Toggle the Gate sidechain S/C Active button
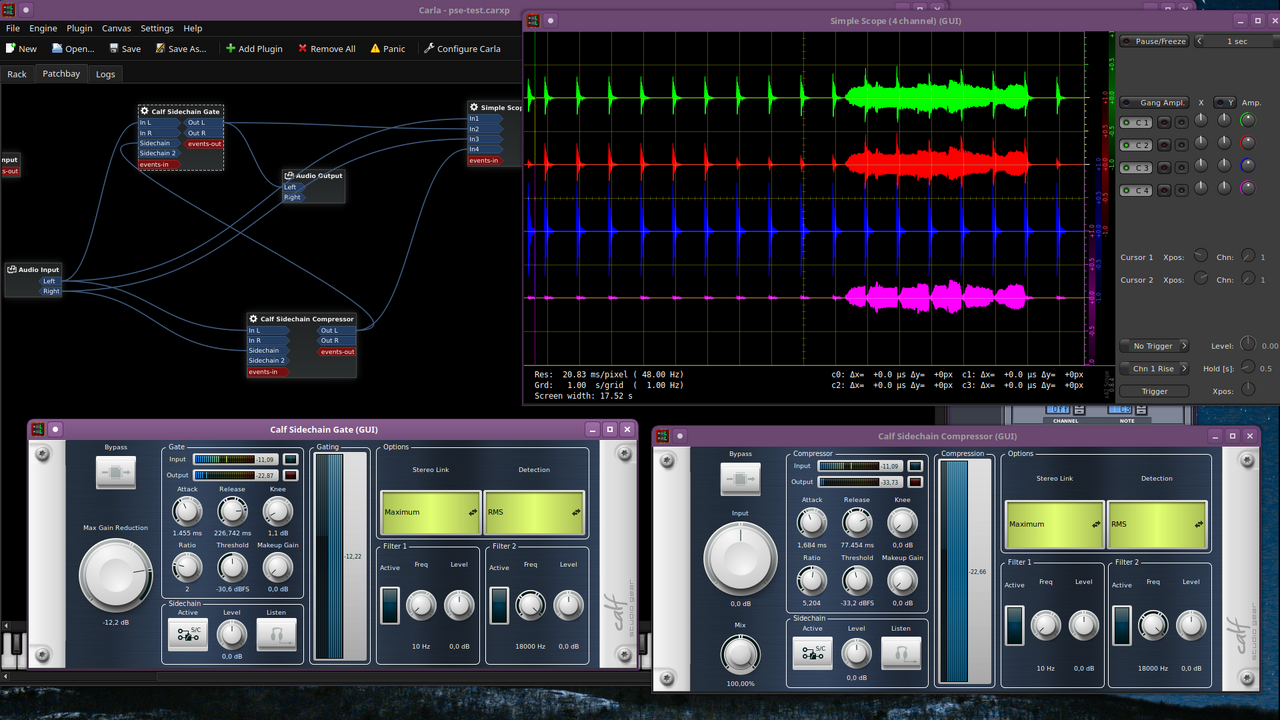Image resolution: width=1280 pixels, height=720 pixels. [188, 634]
